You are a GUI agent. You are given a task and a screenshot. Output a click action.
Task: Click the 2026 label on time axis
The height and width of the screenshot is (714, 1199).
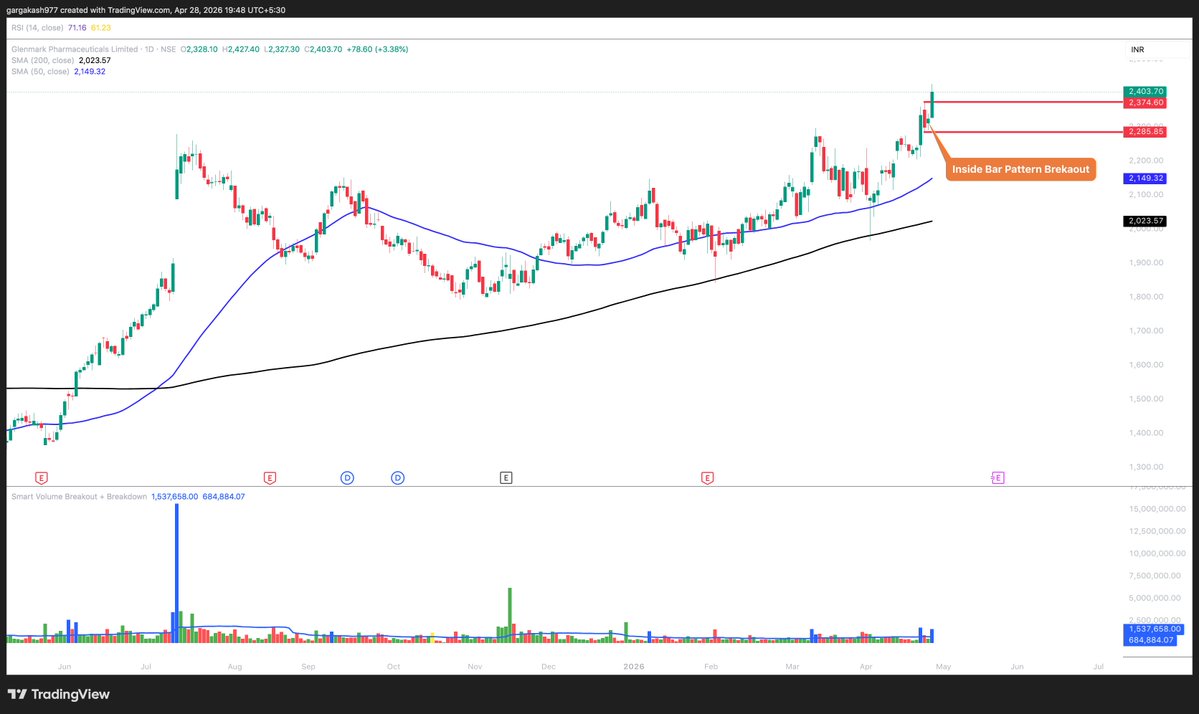(633, 667)
